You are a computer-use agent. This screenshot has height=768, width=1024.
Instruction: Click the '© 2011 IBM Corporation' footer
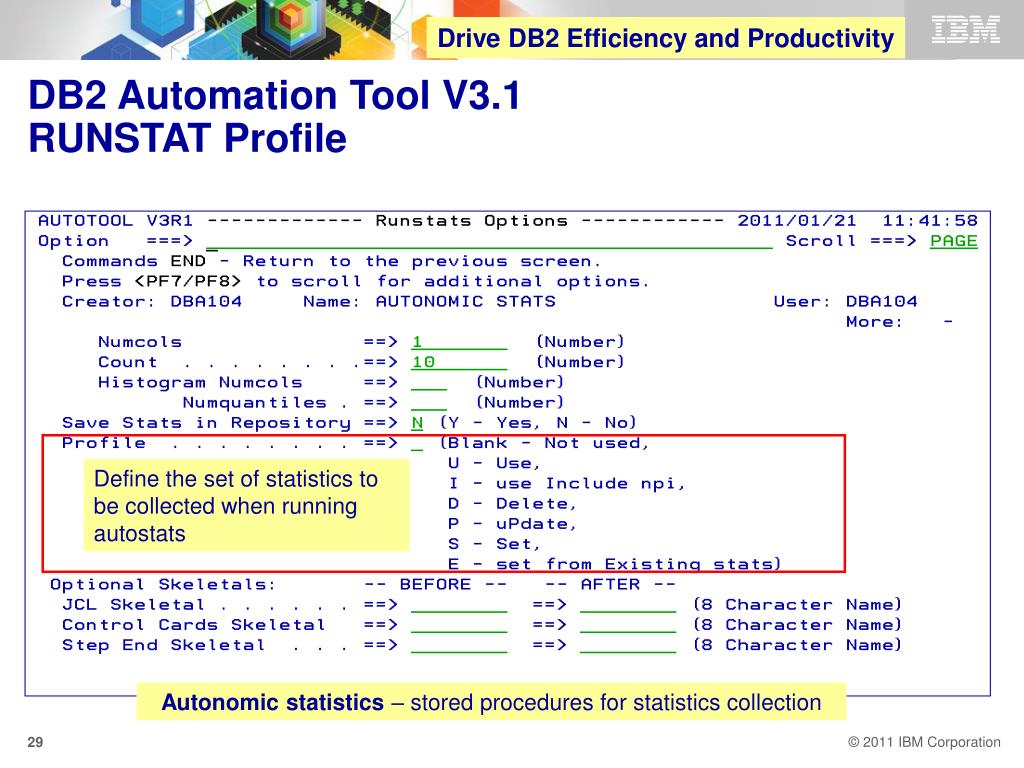[x=924, y=742]
